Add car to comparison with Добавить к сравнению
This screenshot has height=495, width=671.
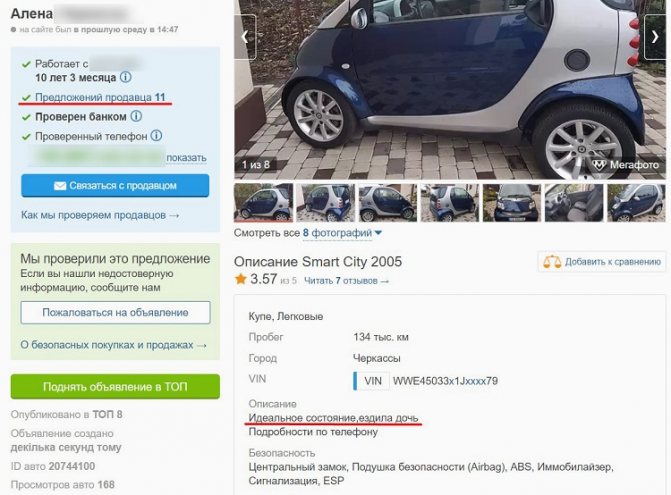tap(602, 262)
